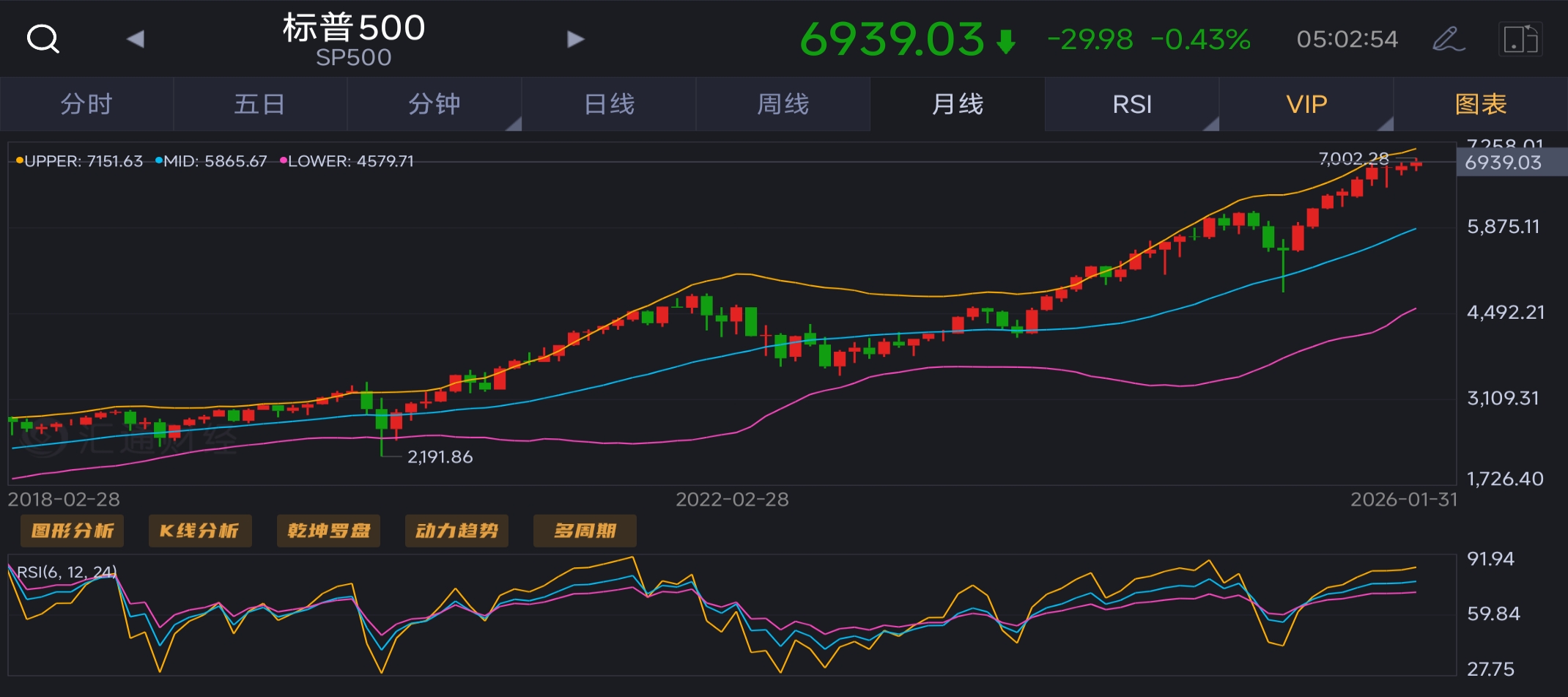Screen dimensions: 1568x697
Task: Open the 分钟 tab dropdown
Action: (x=434, y=104)
